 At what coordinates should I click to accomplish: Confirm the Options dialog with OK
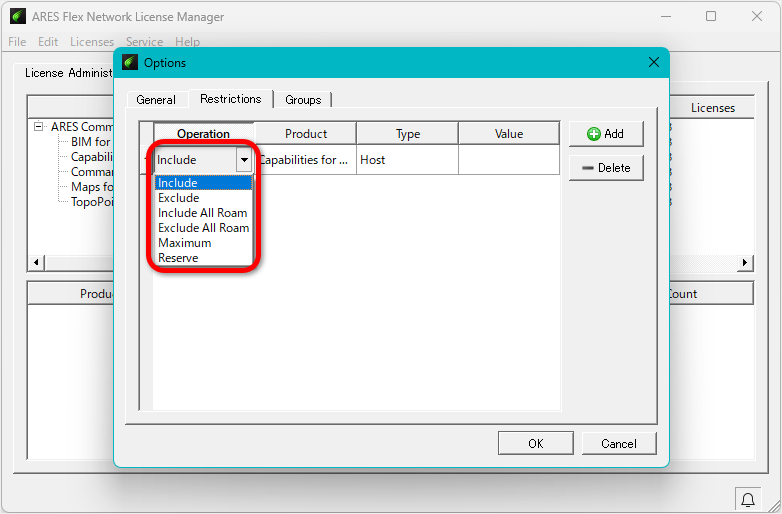tap(536, 444)
